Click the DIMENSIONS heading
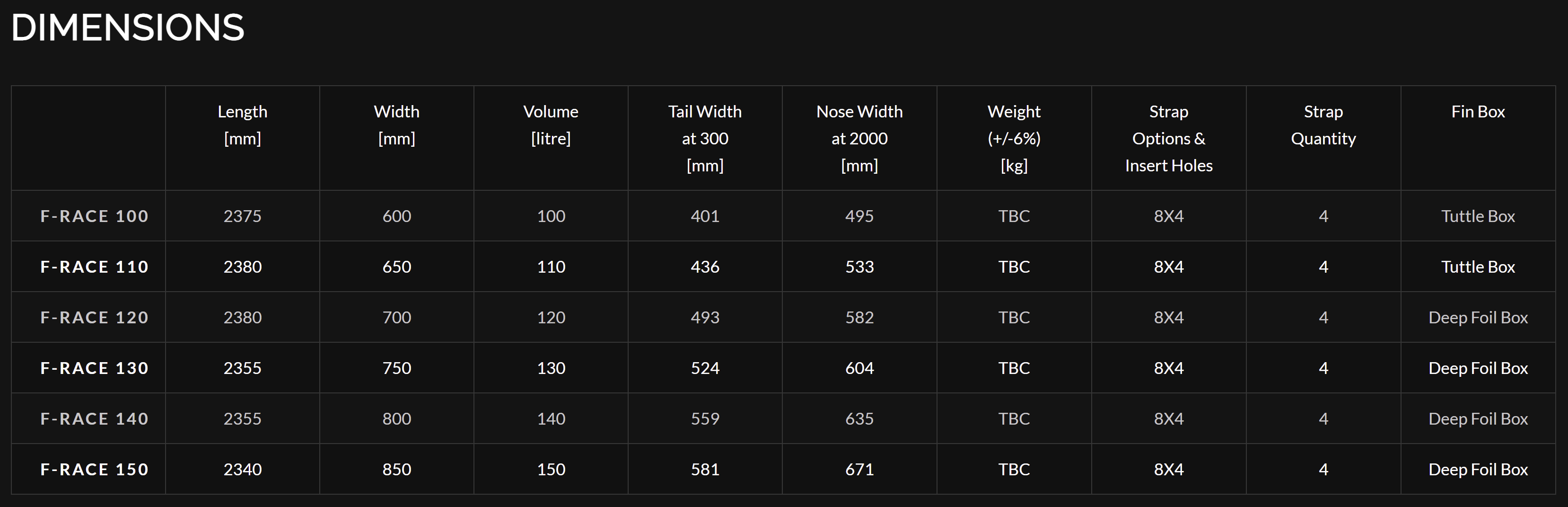Image resolution: width=1568 pixels, height=507 pixels. (128, 27)
